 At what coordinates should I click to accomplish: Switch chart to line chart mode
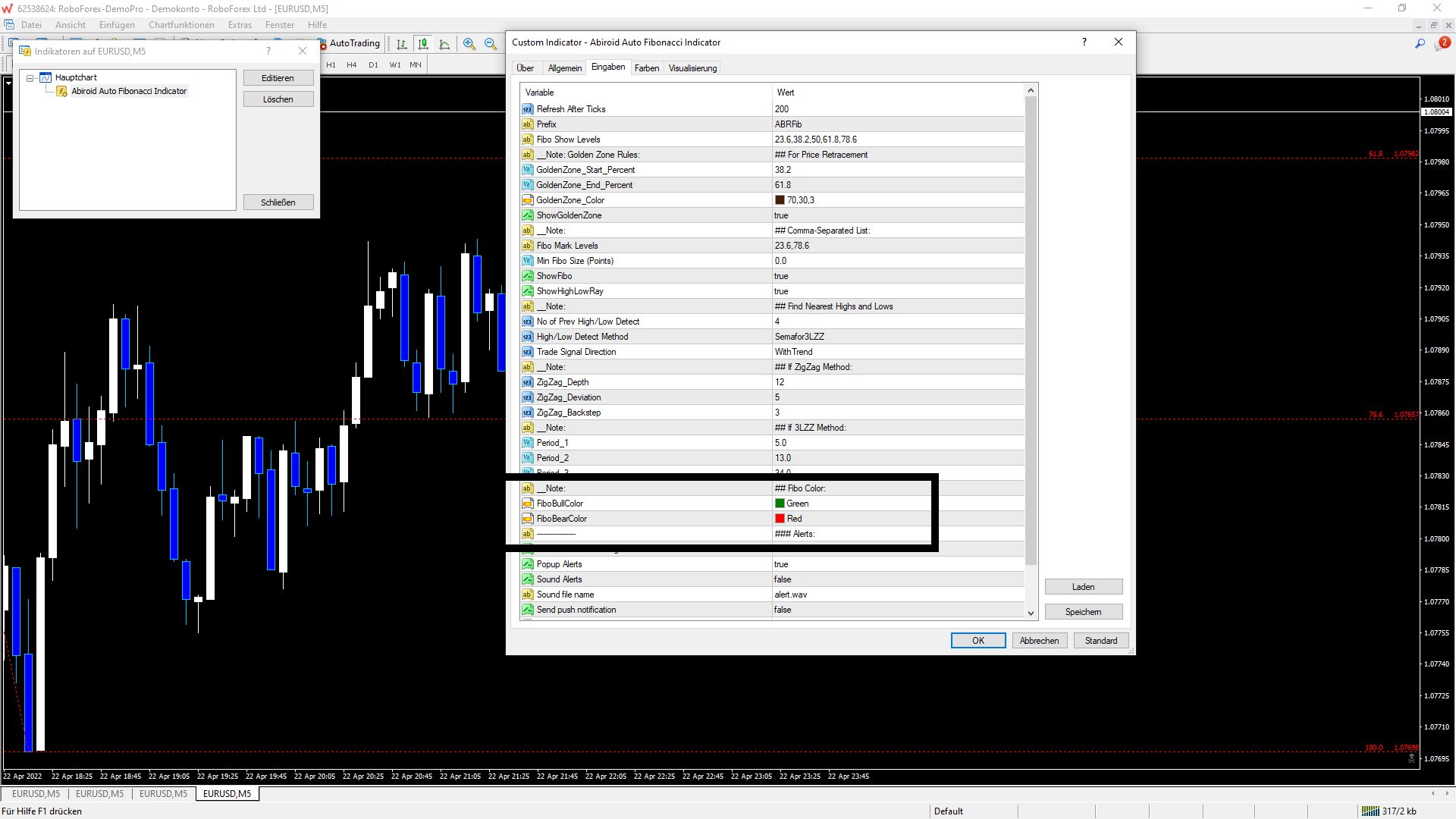(444, 44)
